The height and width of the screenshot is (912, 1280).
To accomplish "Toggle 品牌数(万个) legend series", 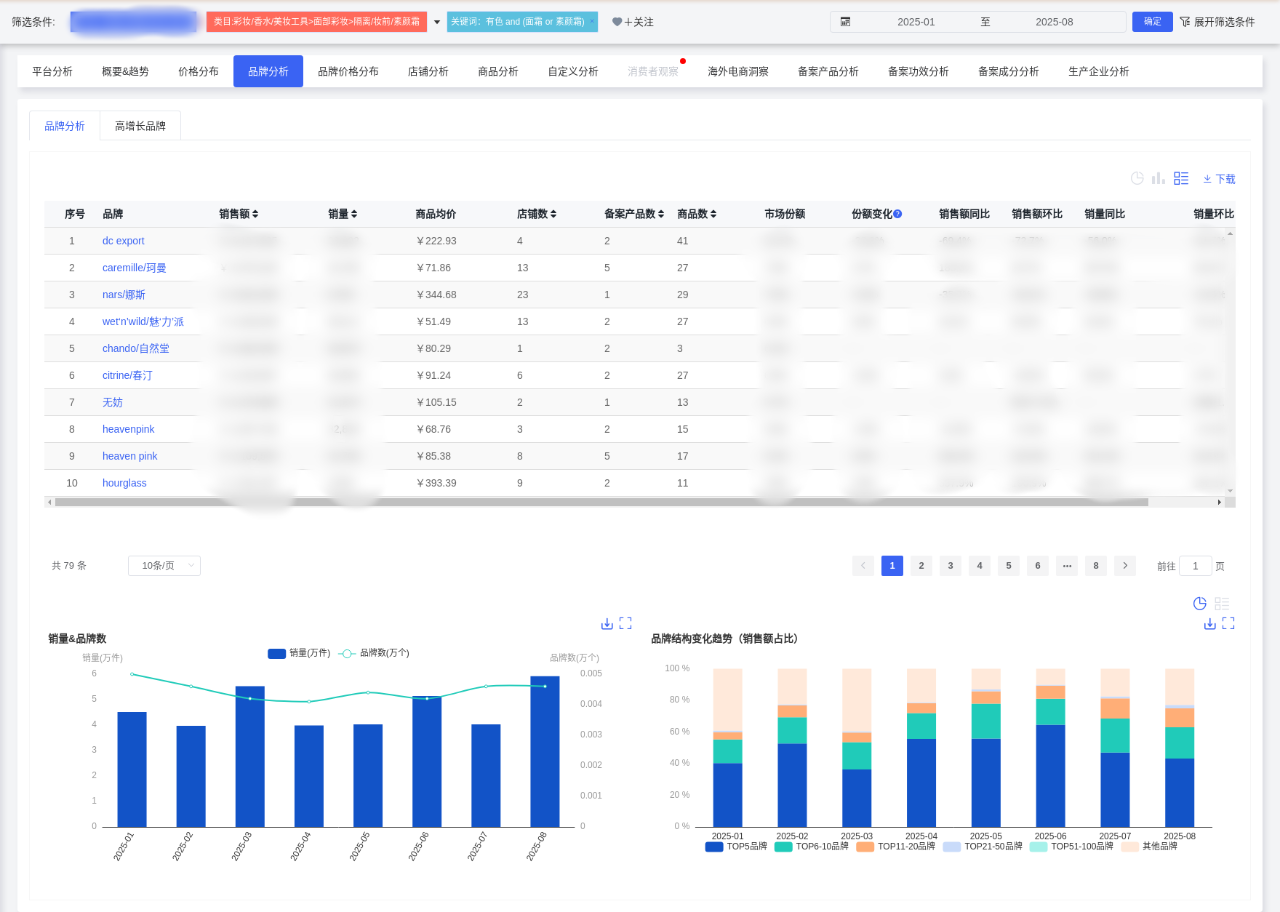I will pos(373,653).
